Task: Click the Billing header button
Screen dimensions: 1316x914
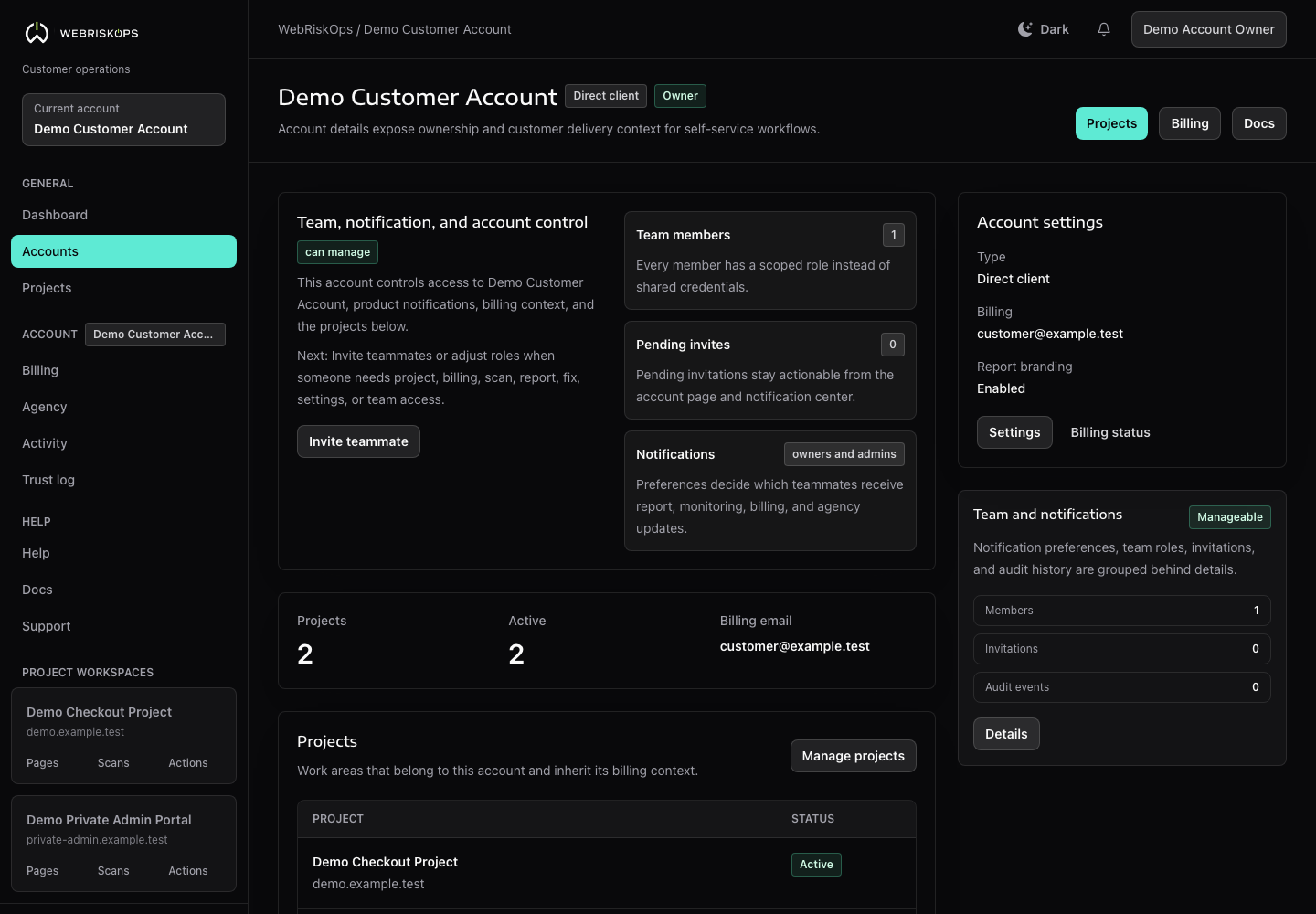Action: pos(1190,123)
